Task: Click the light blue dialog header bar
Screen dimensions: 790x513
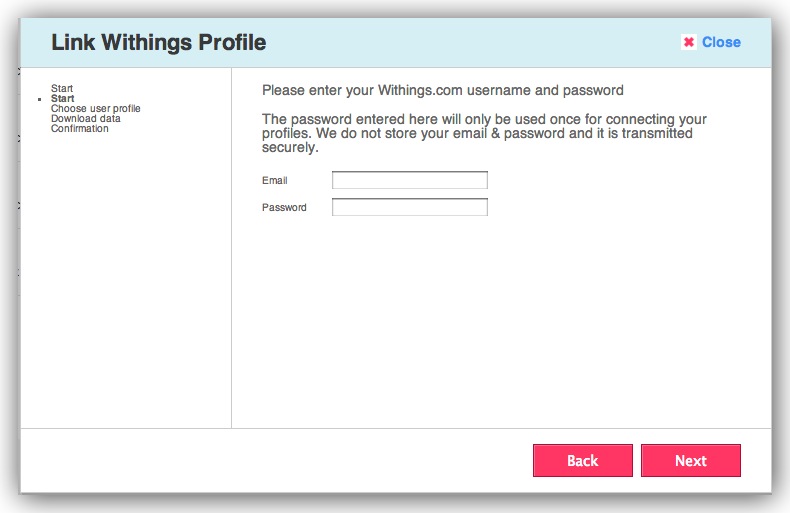Action: [450, 42]
